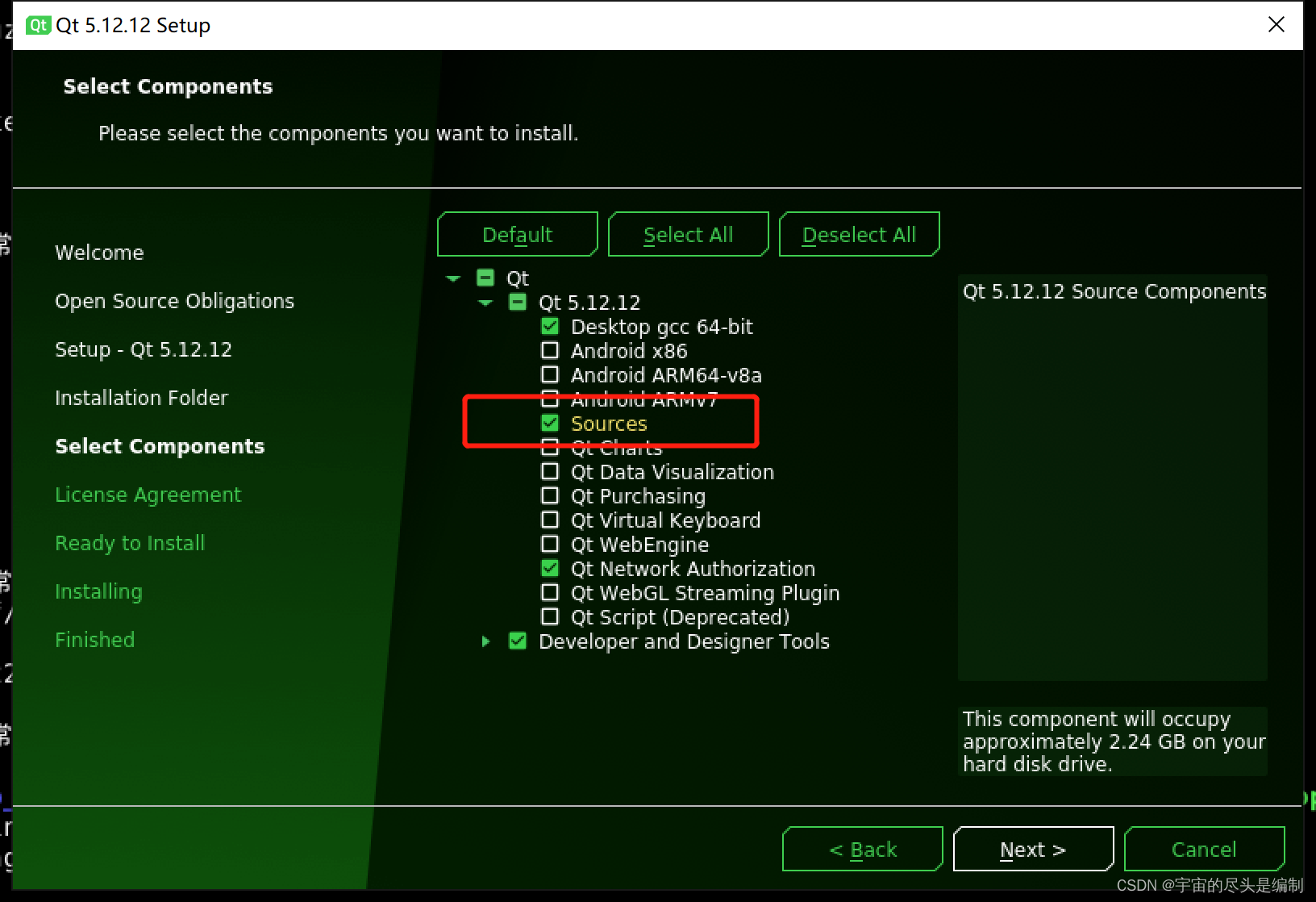Viewport: 1316px width, 902px height.
Task: Uncheck the Developer and Designer Tools checkbox
Action: (x=518, y=641)
